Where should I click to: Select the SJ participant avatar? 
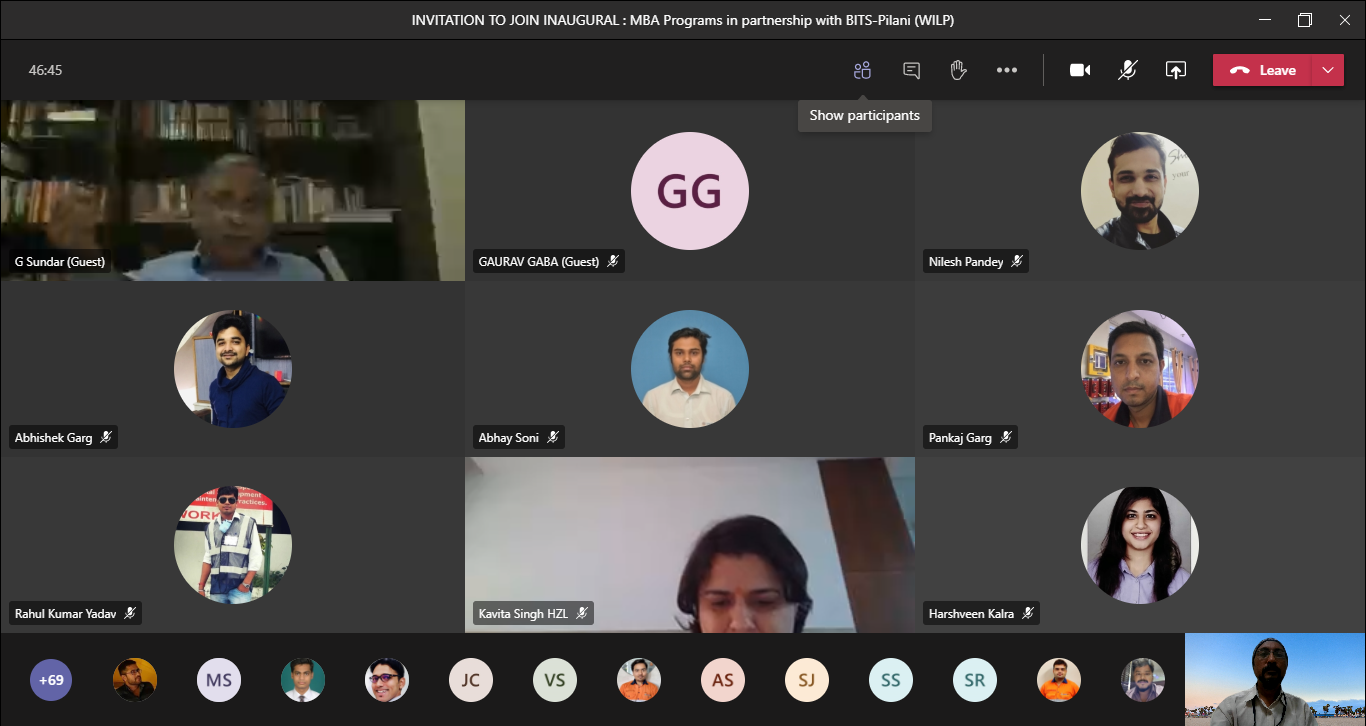click(x=807, y=680)
